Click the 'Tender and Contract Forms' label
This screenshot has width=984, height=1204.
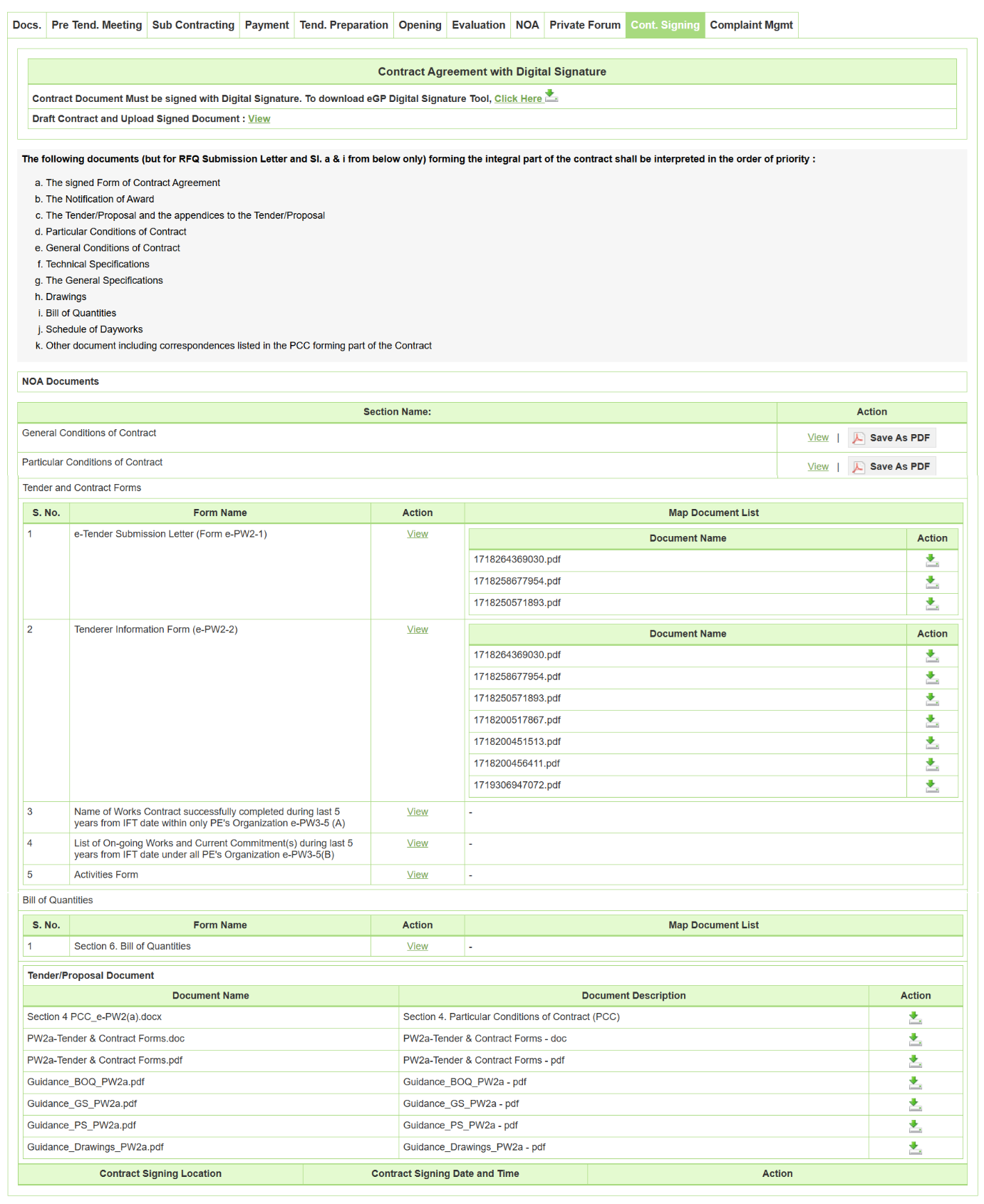point(82,488)
